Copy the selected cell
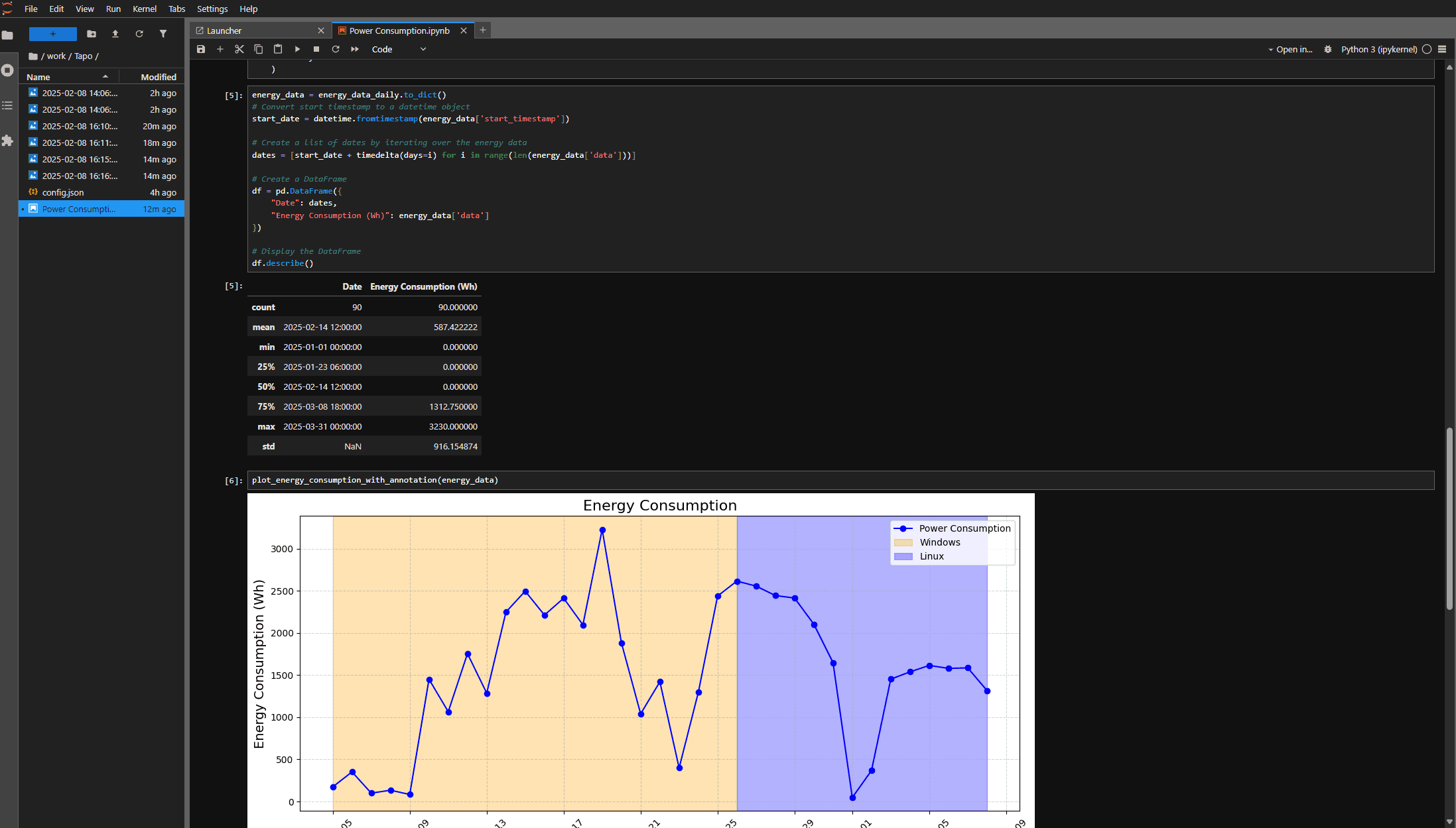The height and width of the screenshot is (828, 1456). (x=259, y=49)
